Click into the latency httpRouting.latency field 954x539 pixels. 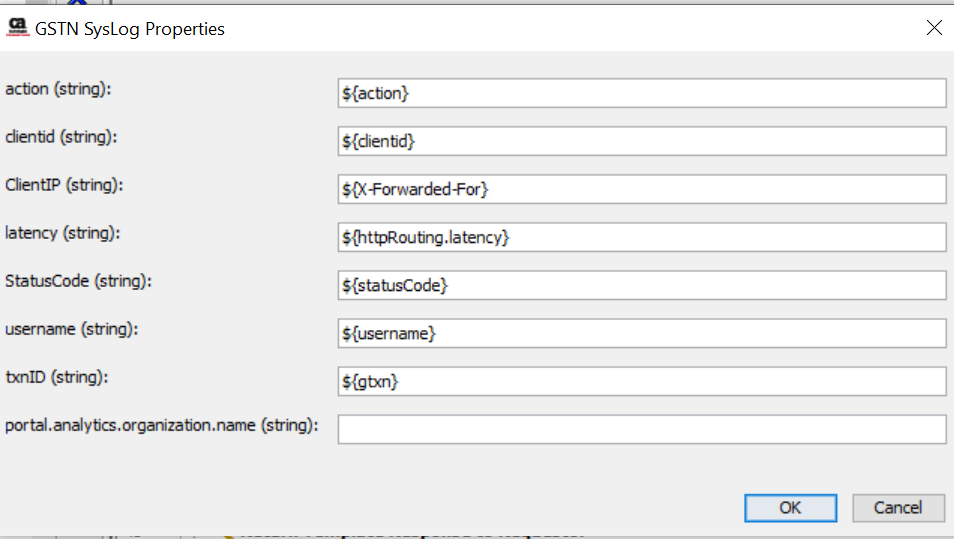coord(642,237)
